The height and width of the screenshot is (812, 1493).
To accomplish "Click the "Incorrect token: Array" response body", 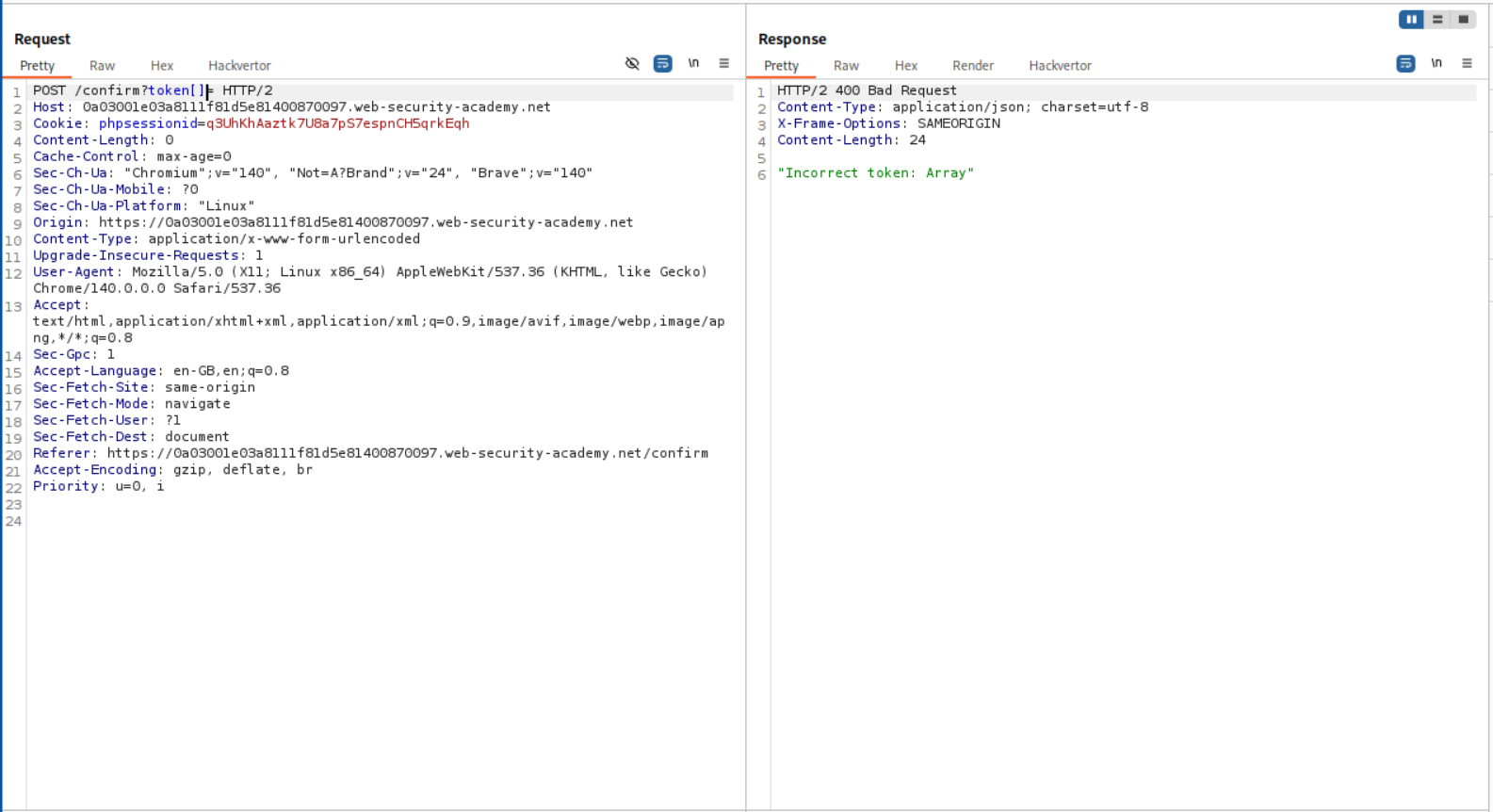I will (x=875, y=173).
